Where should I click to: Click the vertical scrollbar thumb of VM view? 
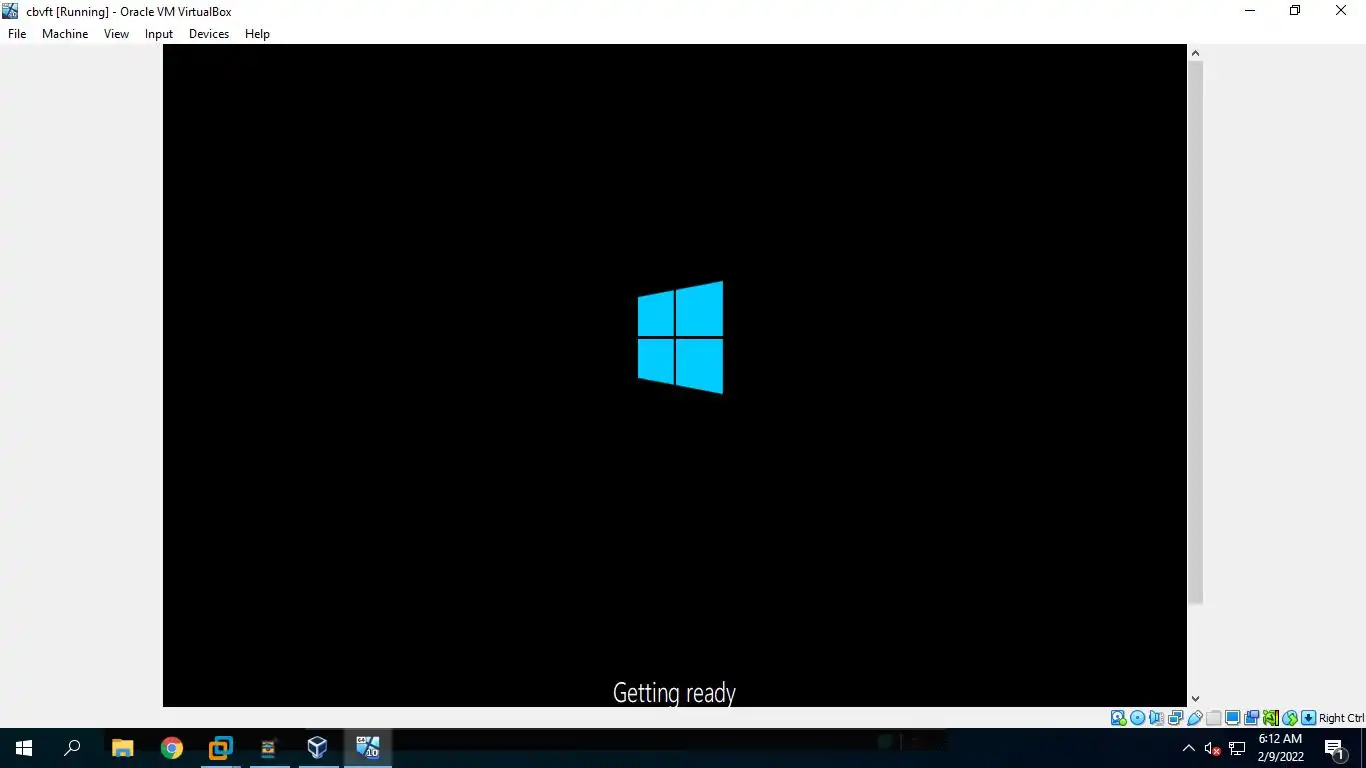click(x=1195, y=332)
